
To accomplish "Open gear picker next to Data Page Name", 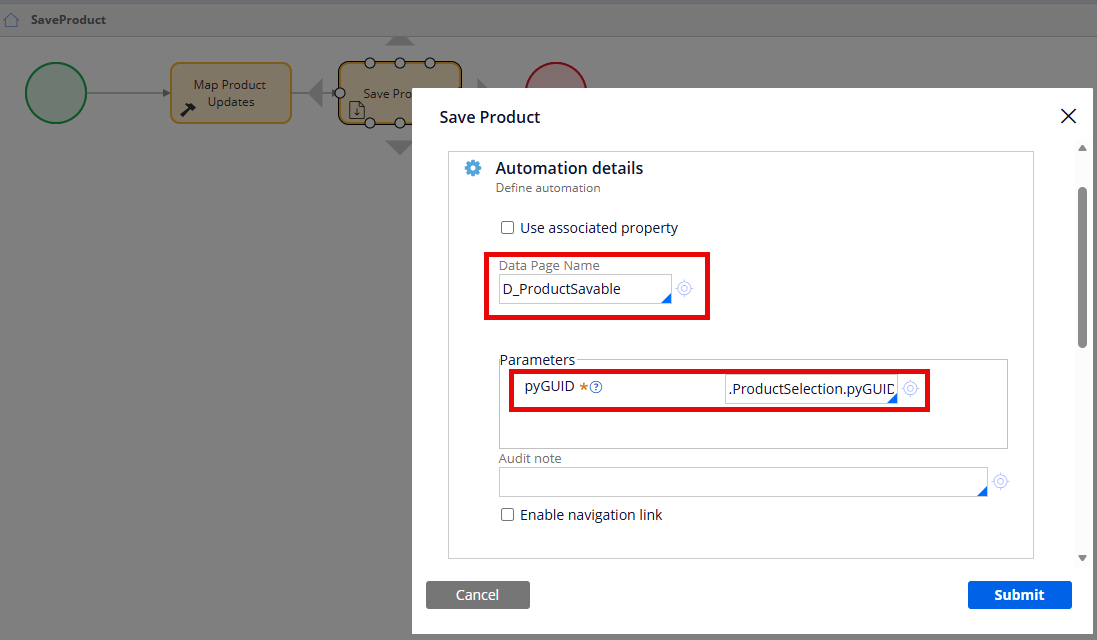I will click(684, 288).
